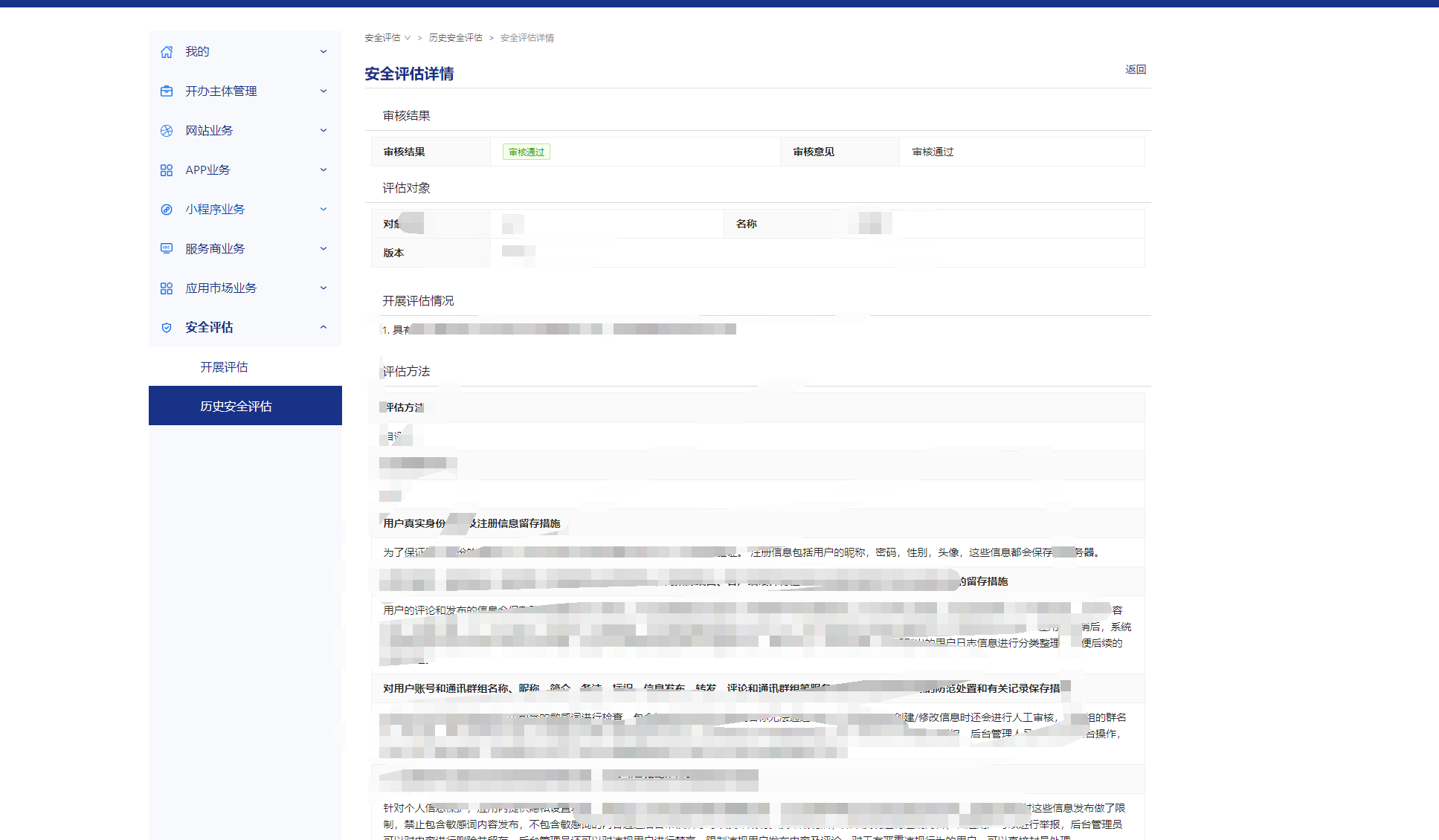Image resolution: width=1439 pixels, height=840 pixels.
Task: Select 历史安全评估 submenu item
Action: point(245,406)
